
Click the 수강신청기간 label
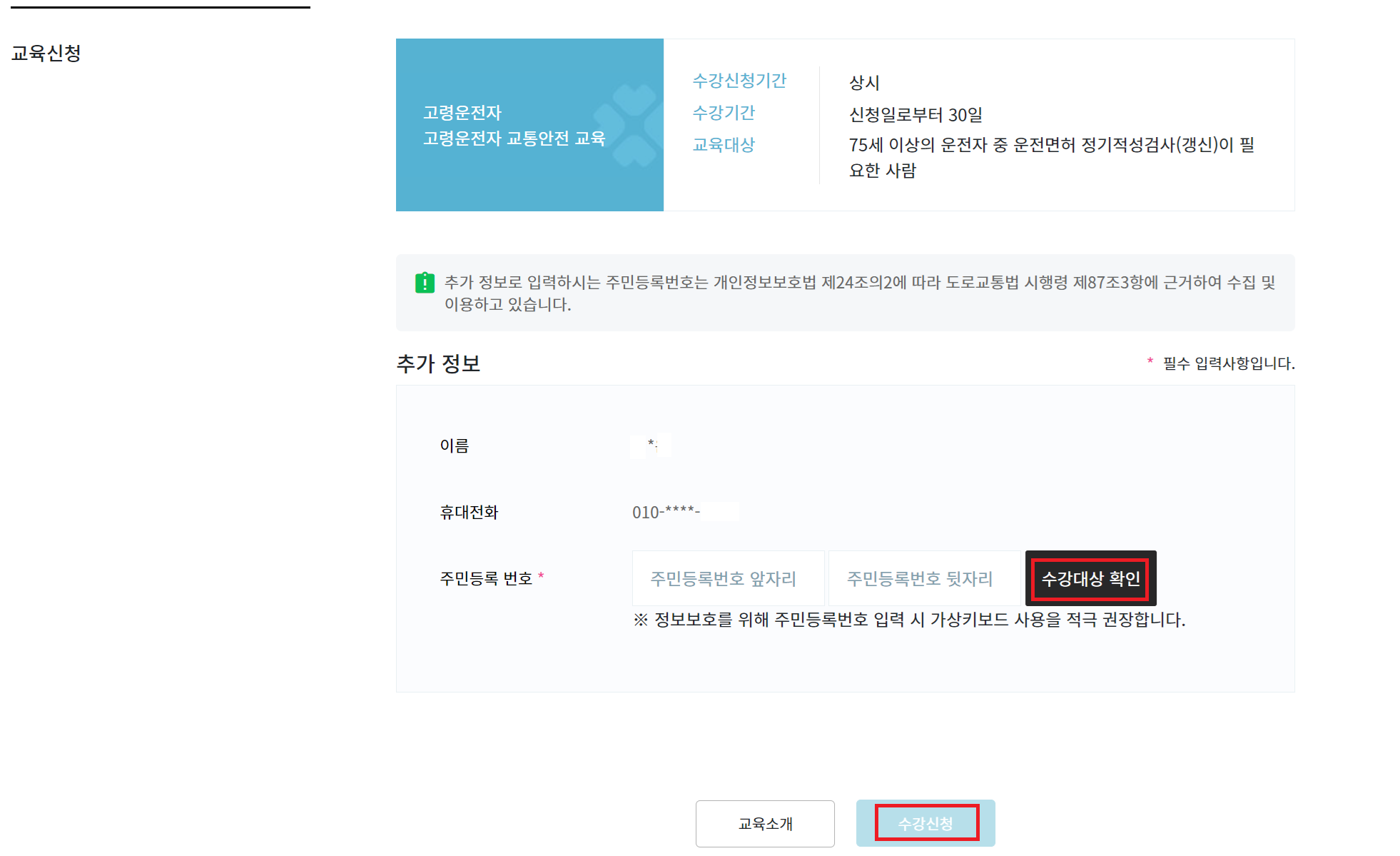[739, 81]
